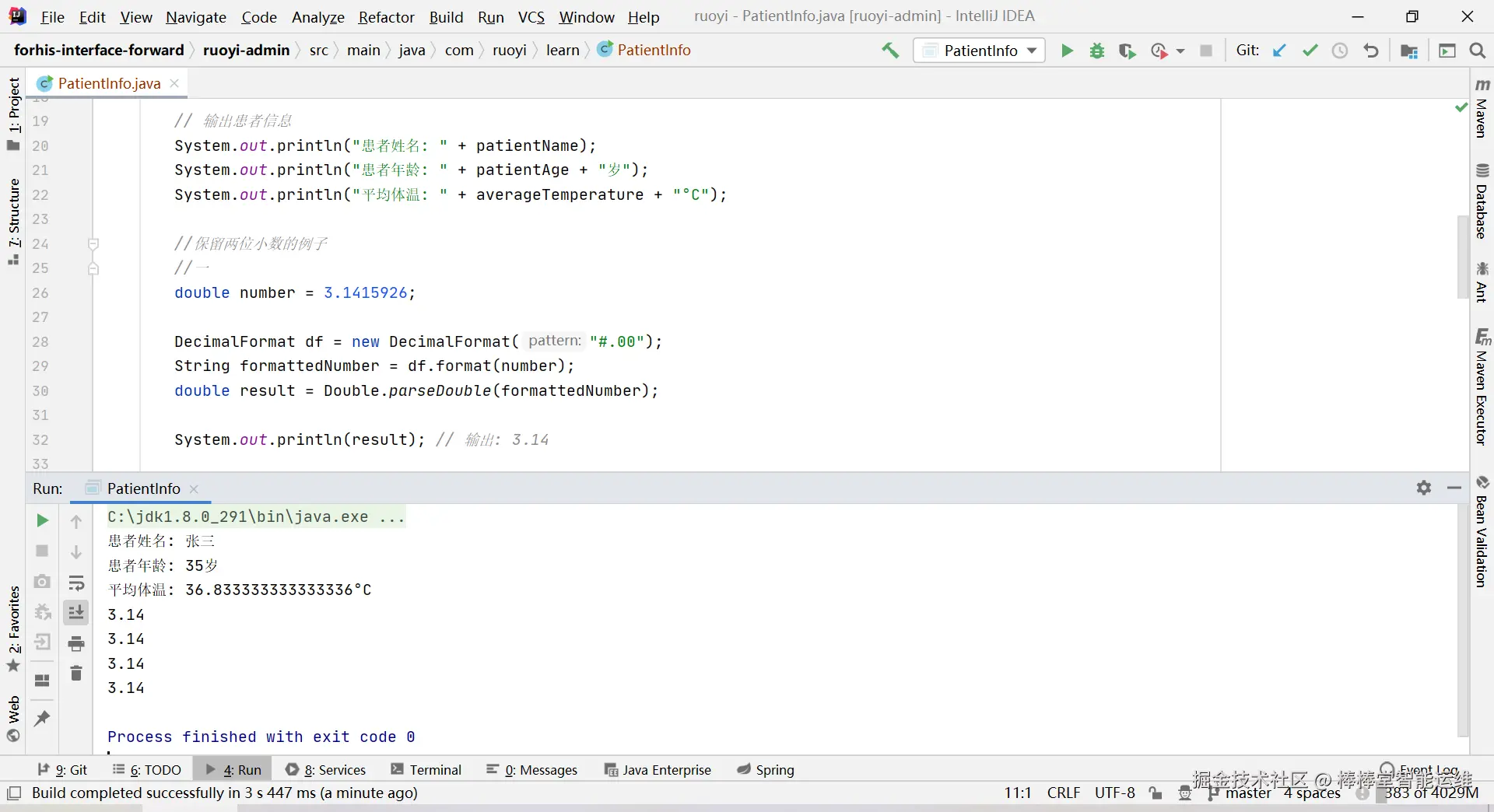Select the PatientInfo.java editor tab
The height and width of the screenshot is (812, 1494).
click(x=109, y=83)
